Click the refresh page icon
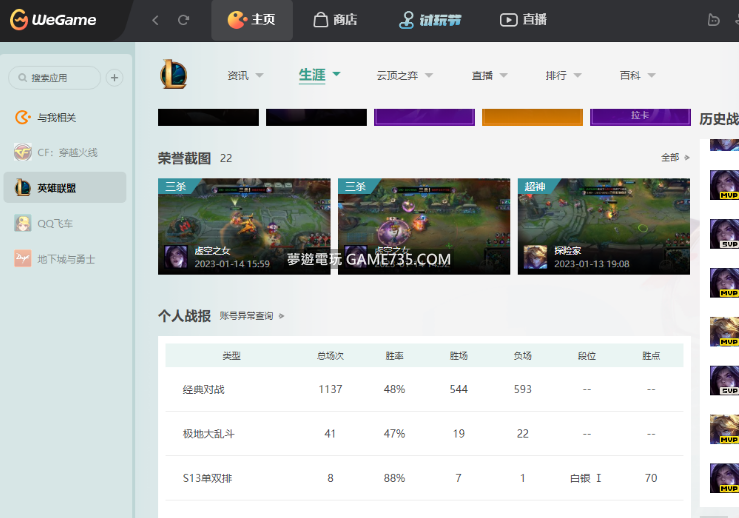739x518 pixels. [x=183, y=20]
